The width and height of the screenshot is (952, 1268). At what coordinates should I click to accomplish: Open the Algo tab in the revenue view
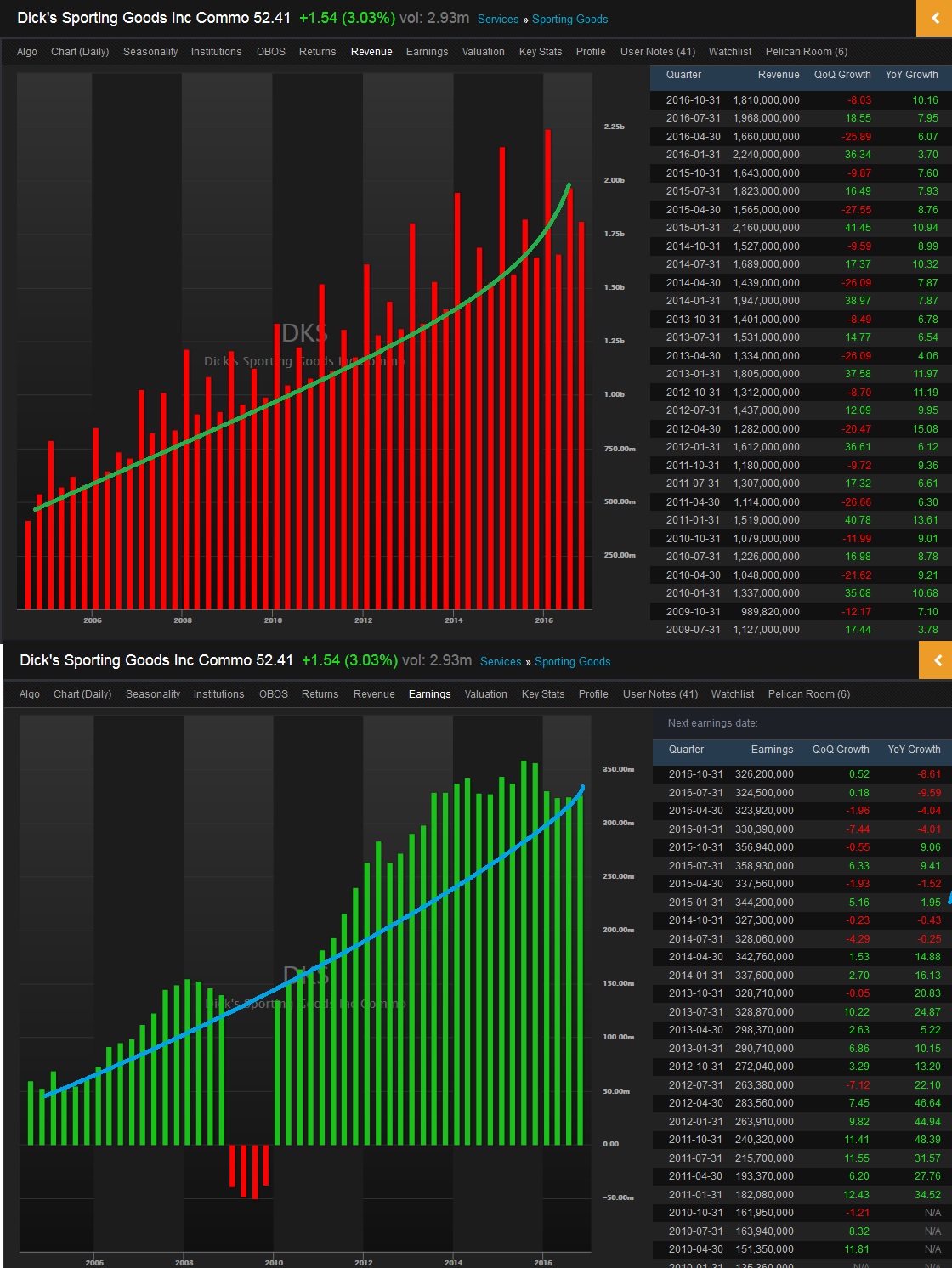coord(27,52)
